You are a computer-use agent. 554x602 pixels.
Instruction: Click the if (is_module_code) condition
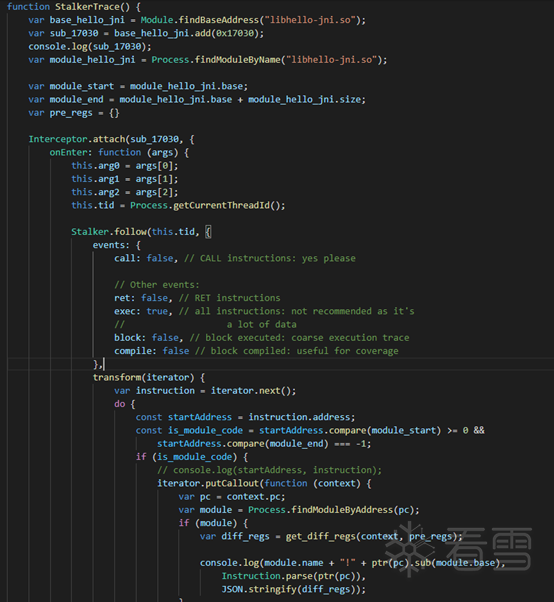pos(192,457)
